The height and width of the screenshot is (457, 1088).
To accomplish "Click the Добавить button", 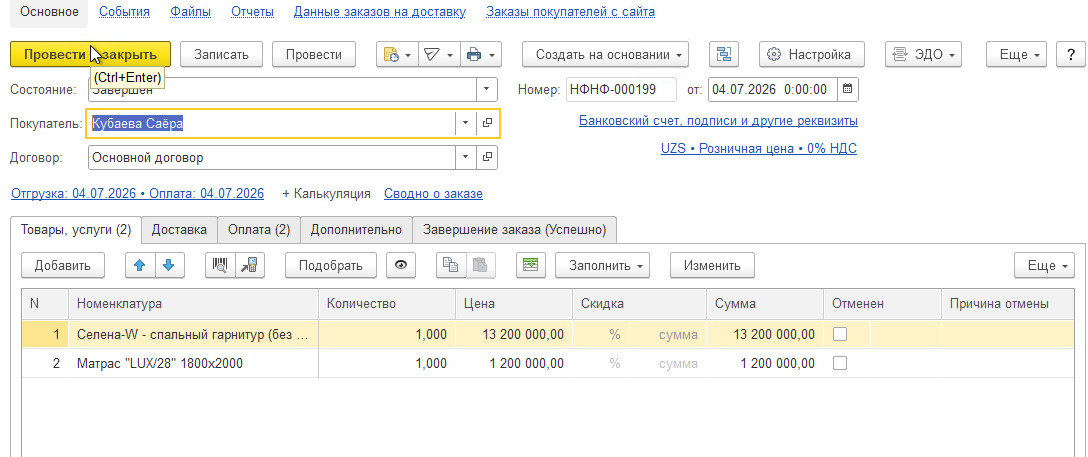I will click(62, 265).
